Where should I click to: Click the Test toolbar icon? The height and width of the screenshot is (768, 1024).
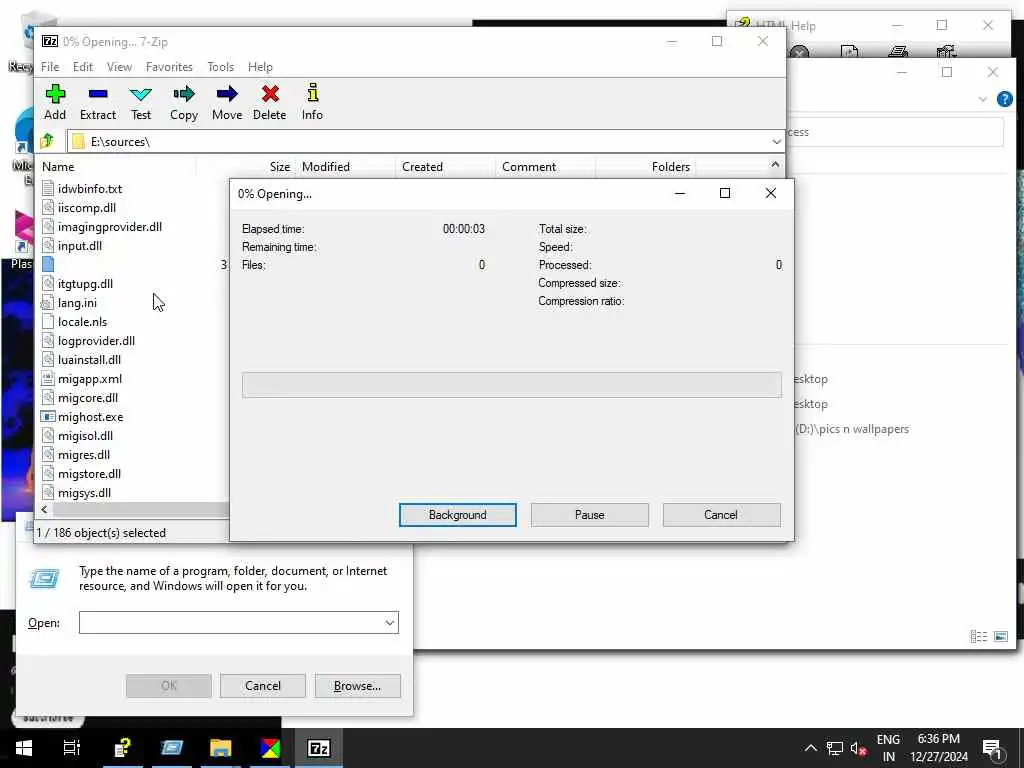(140, 94)
